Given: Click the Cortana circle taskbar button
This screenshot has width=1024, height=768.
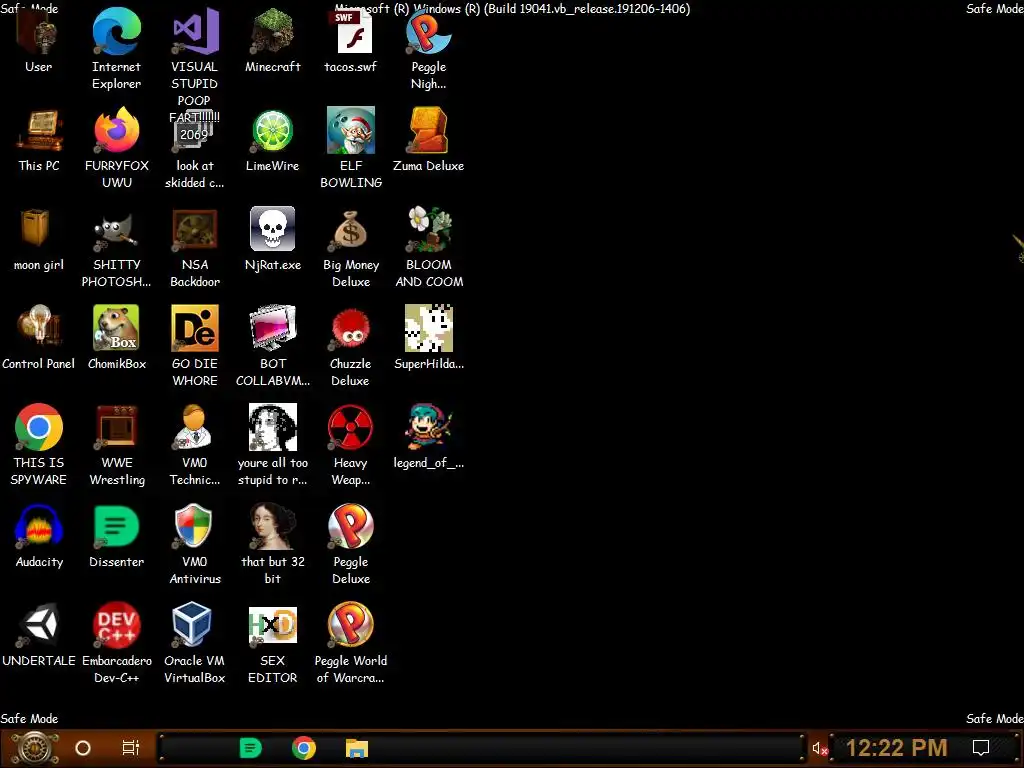Looking at the screenshot, I should [x=83, y=748].
